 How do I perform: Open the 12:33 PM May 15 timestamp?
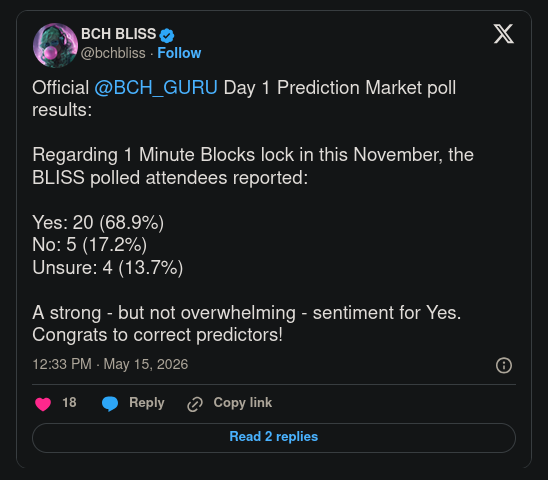coord(110,364)
